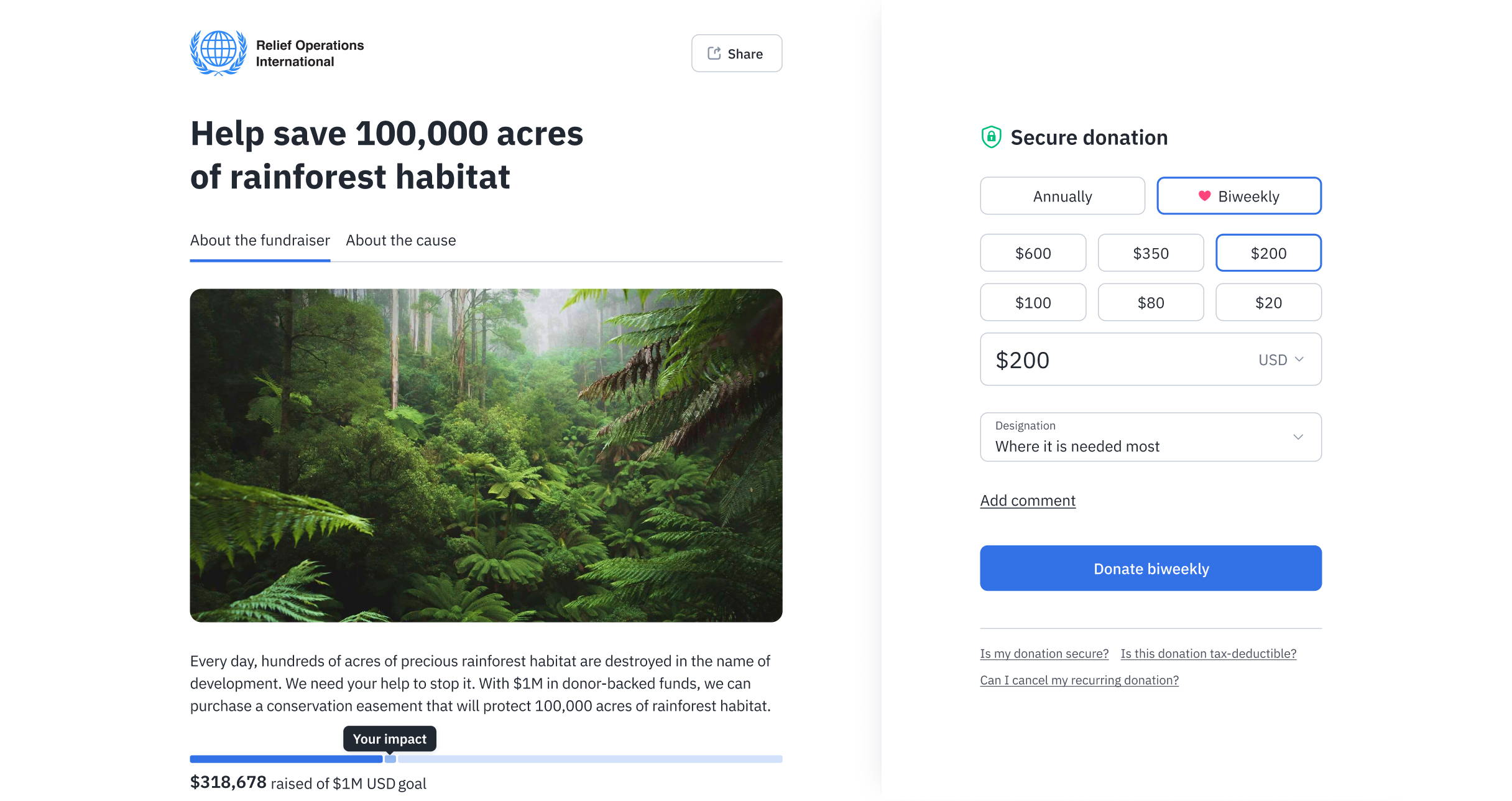Screen dimensions: 1512x801
Task: Open the Share dialog
Action: click(737, 53)
